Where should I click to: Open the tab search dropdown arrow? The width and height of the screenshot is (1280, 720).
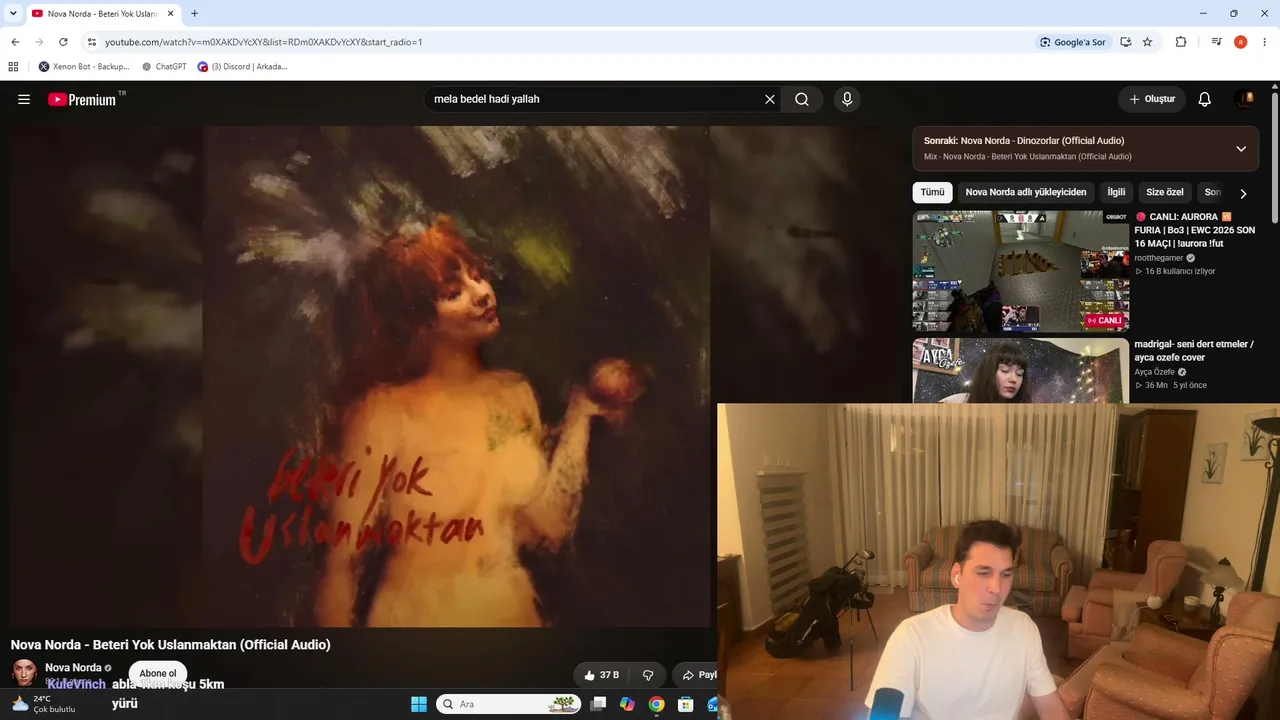[x=13, y=14]
